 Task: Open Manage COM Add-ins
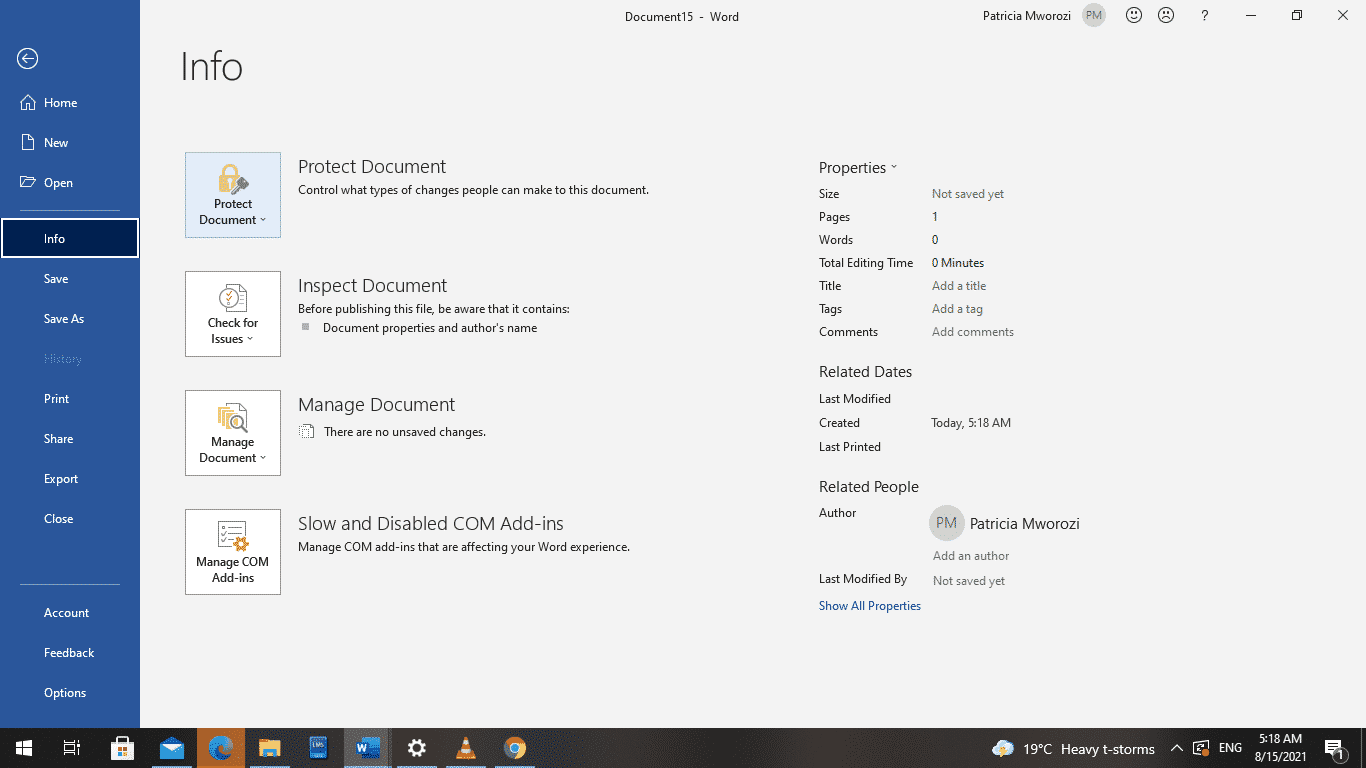click(232, 551)
